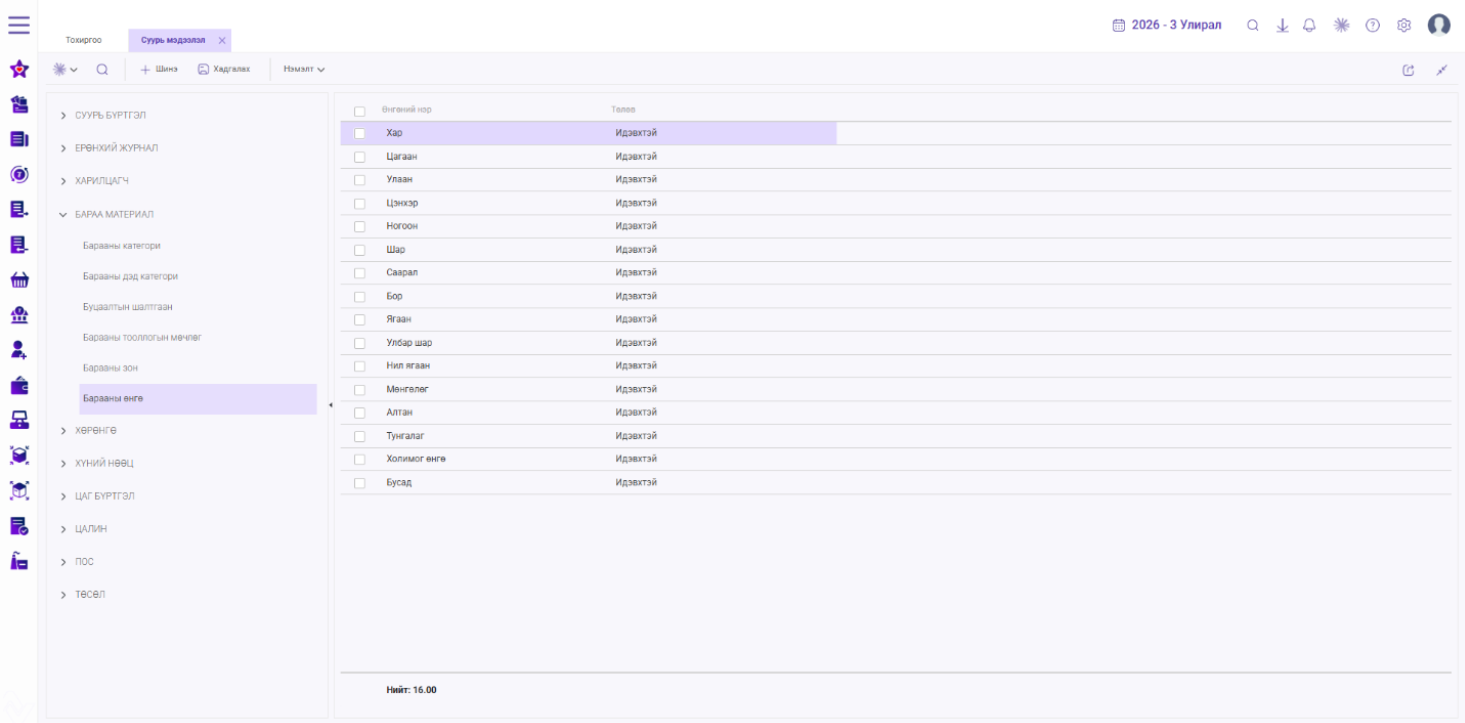The height and width of the screenshot is (723, 1465).
Task: Click the star icon in left sidebar
Action: pyautogui.click(x=19, y=69)
